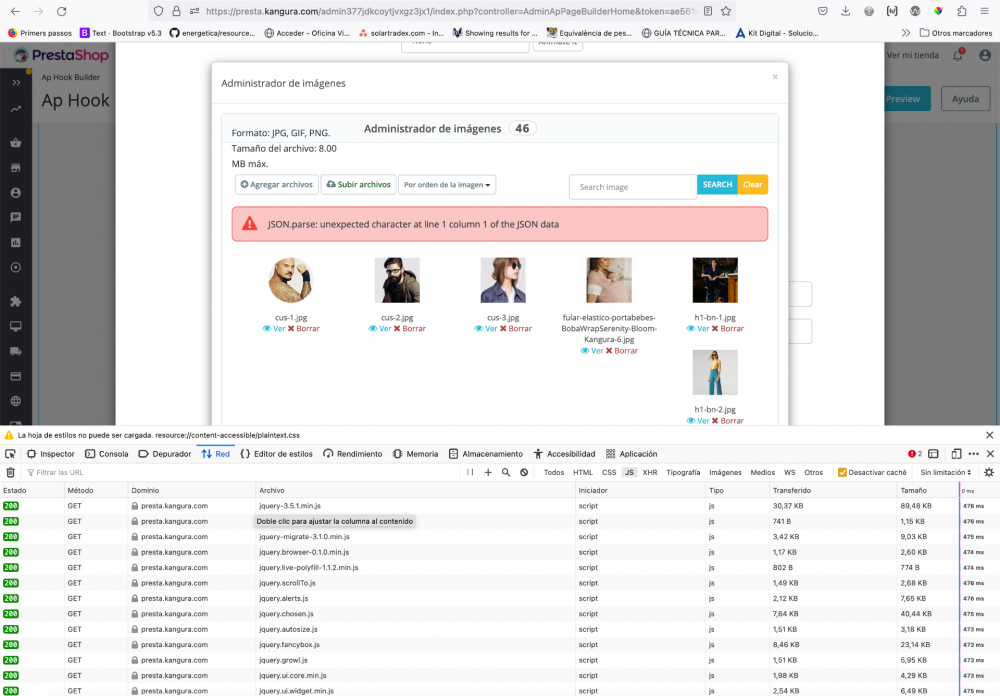Open the Sin limitación throttling dropdown
The height and width of the screenshot is (696, 1000).
click(945, 472)
